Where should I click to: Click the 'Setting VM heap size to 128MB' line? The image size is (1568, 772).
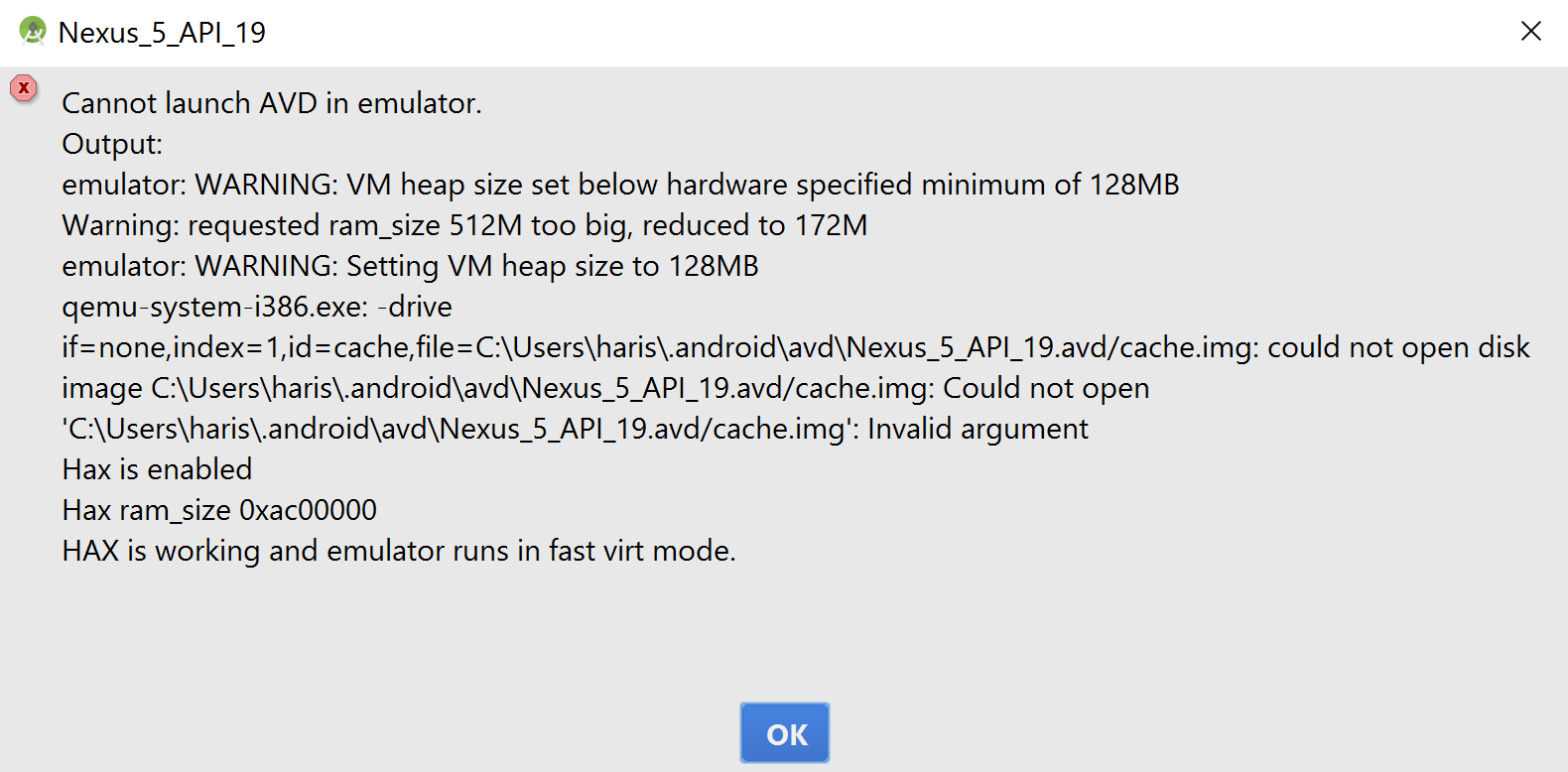pyautogui.click(x=410, y=266)
